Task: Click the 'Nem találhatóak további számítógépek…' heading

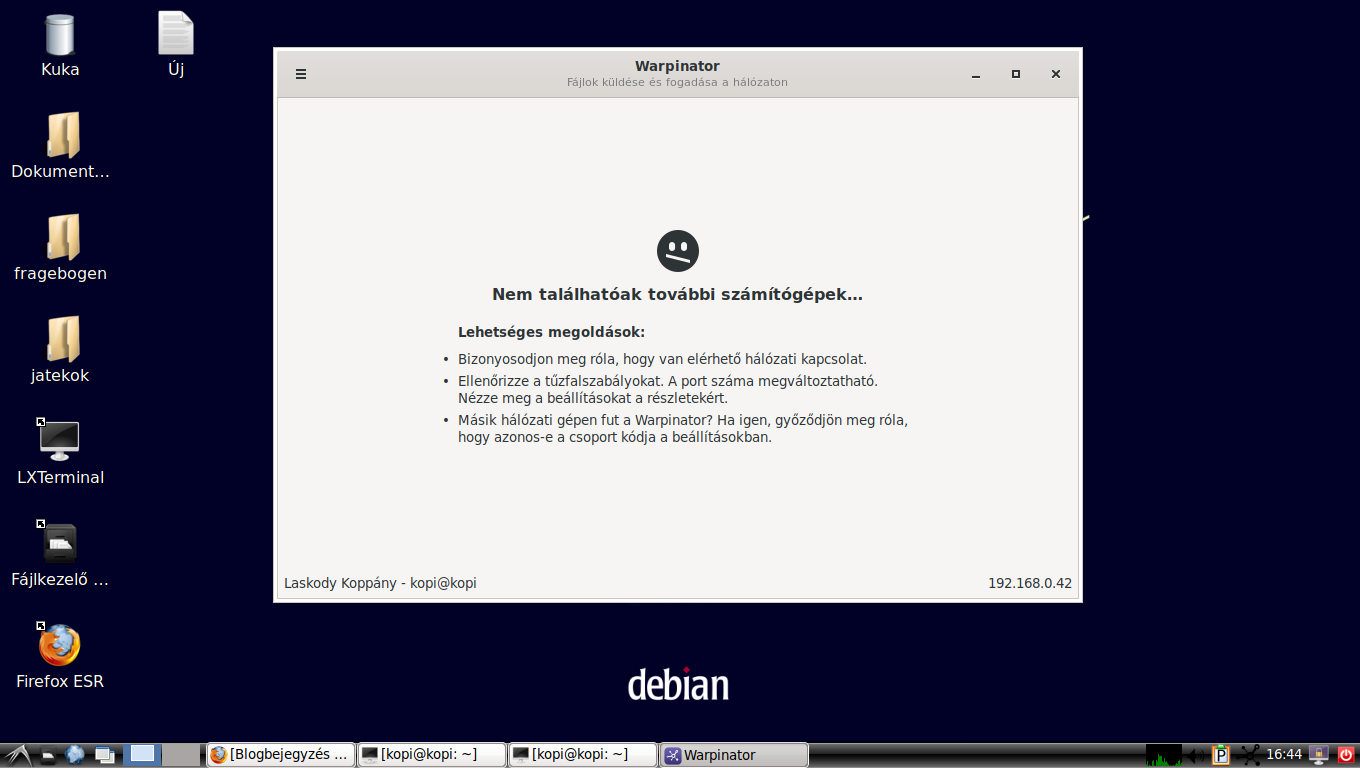Action: click(x=678, y=295)
